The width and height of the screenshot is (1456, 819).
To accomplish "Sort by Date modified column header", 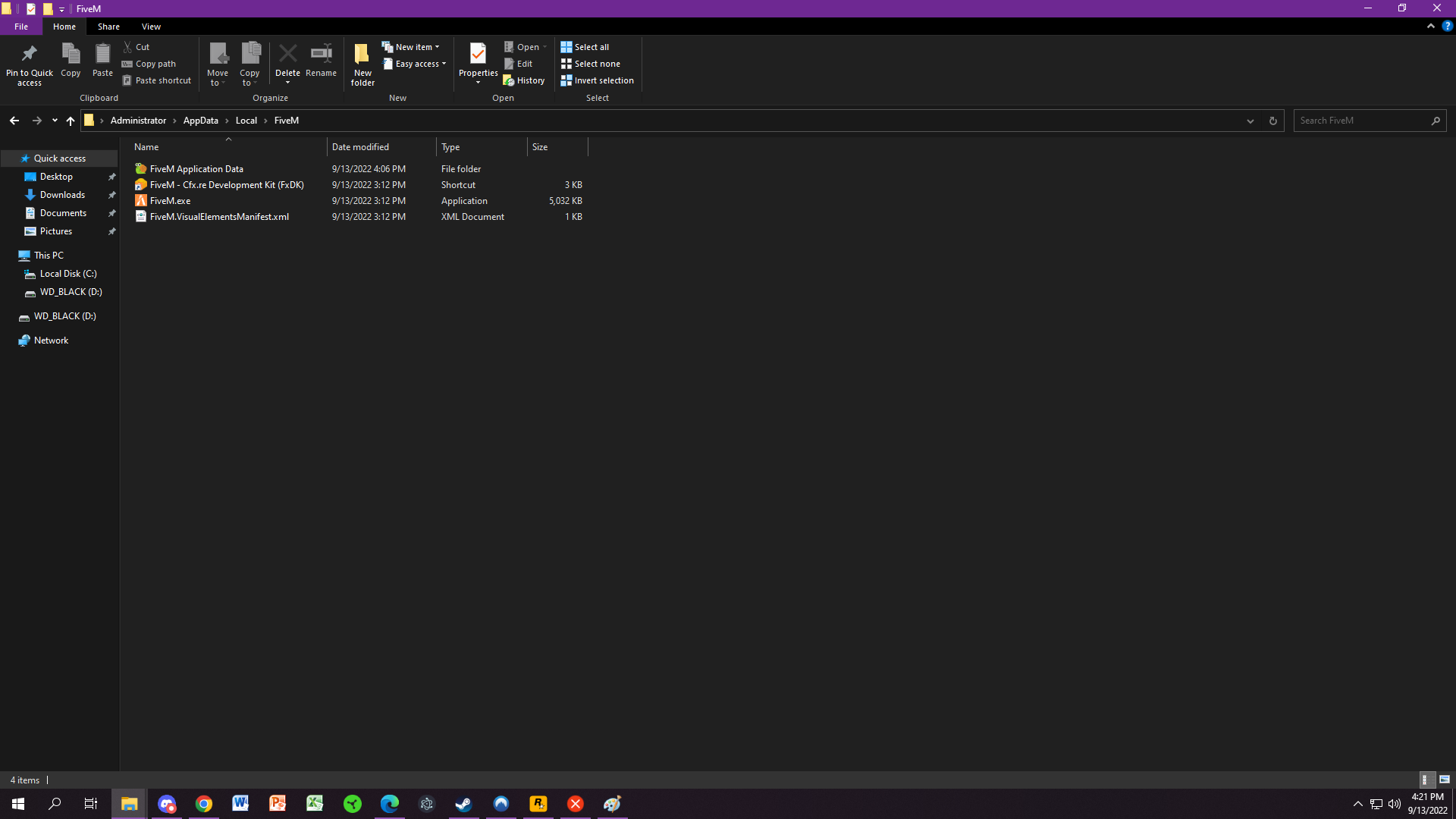I will pos(381,147).
